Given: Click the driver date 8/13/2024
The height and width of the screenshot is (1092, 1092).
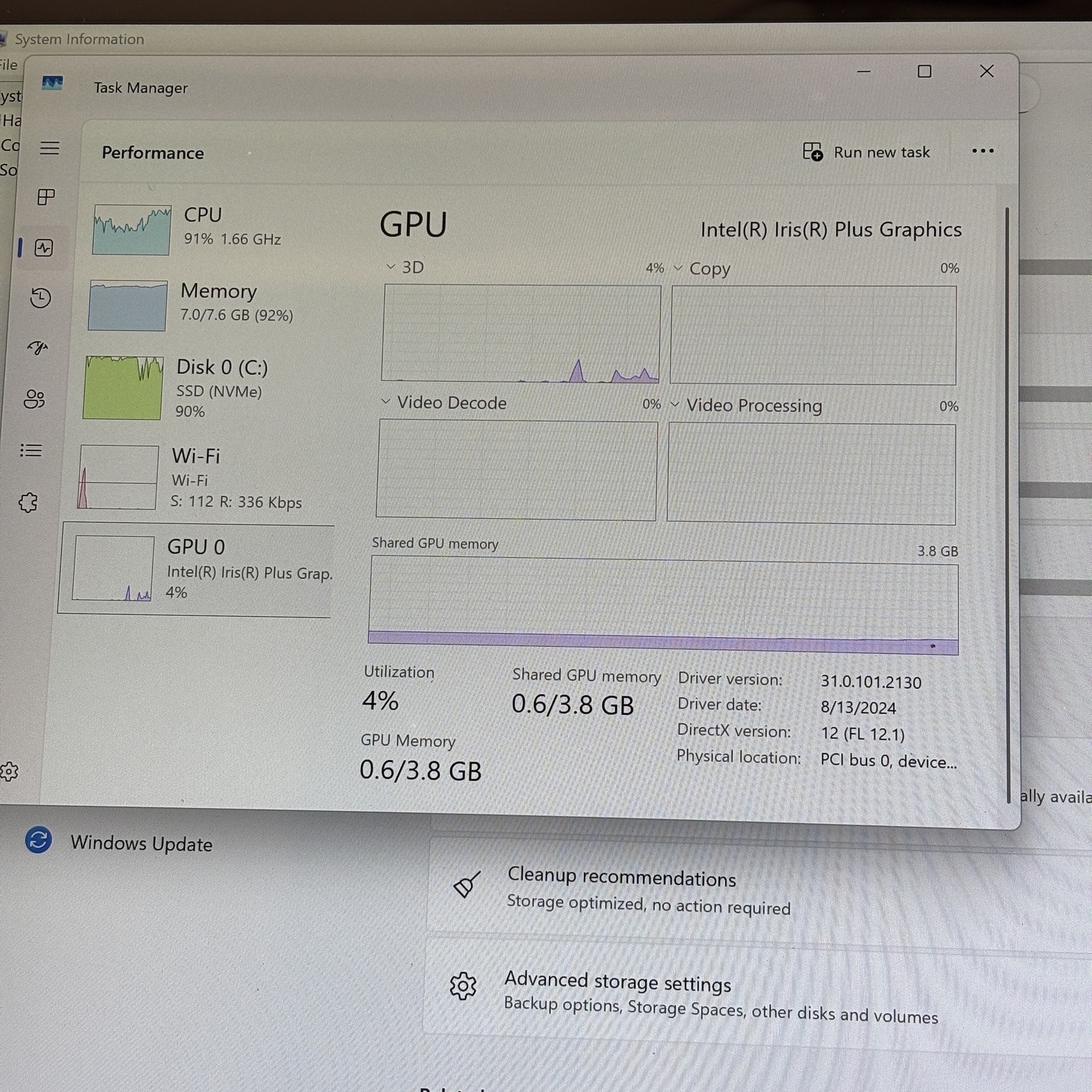Looking at the screenshot, I should [858, 708].
